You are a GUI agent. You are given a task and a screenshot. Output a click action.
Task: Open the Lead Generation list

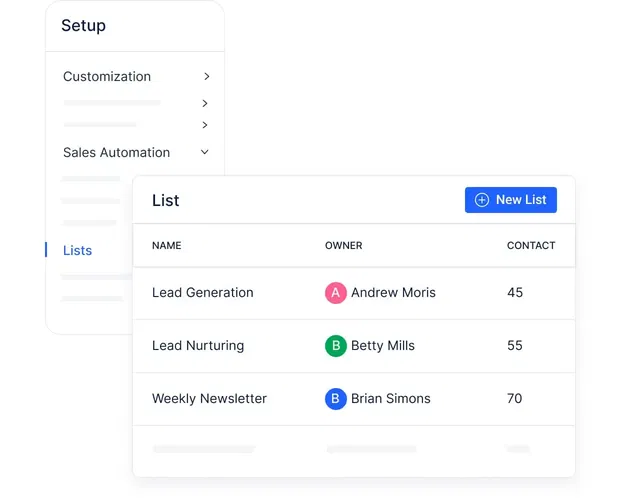[202, 292]
